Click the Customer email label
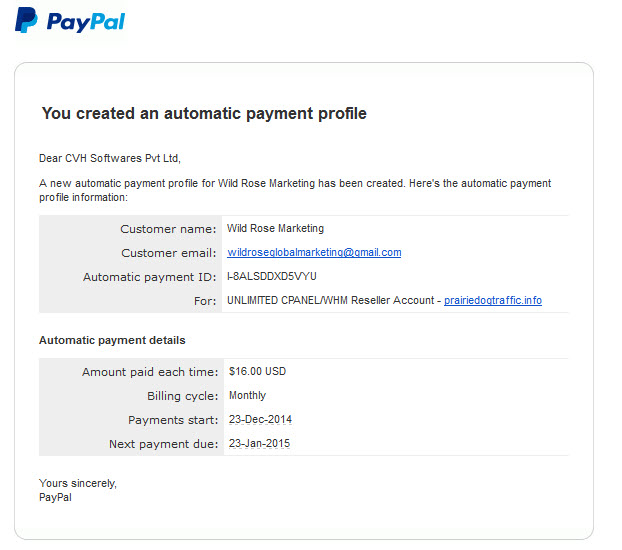This screenshot has height=550, width=622. pyautogui.click(x=169, y=253)
